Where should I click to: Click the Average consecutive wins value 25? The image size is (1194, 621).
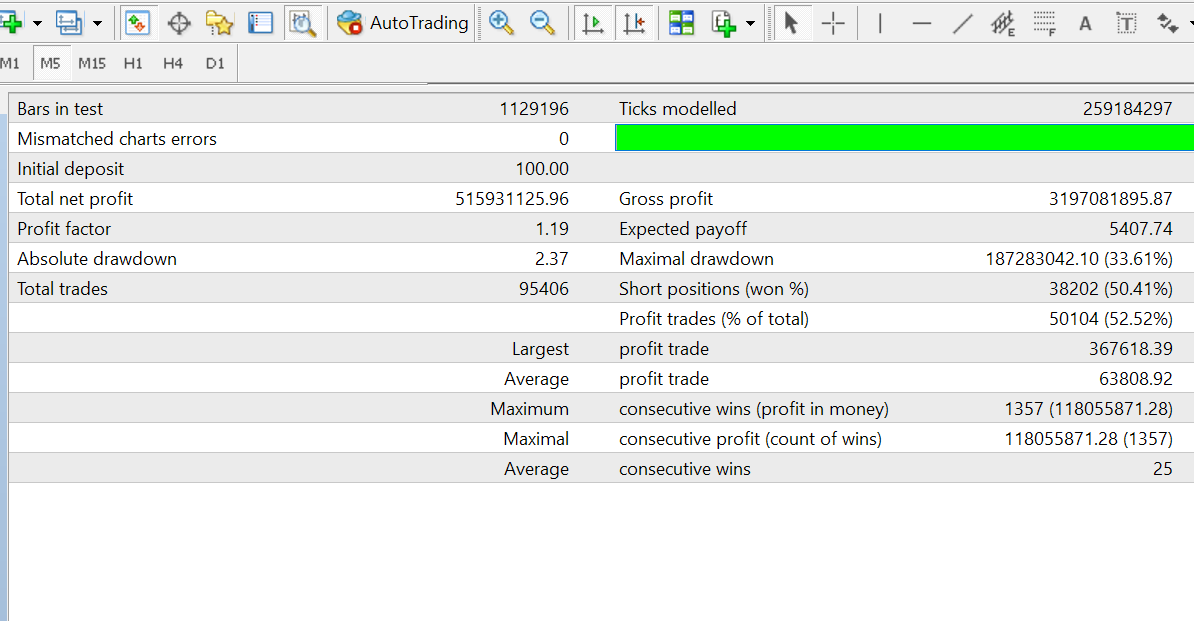[1162, 469]
